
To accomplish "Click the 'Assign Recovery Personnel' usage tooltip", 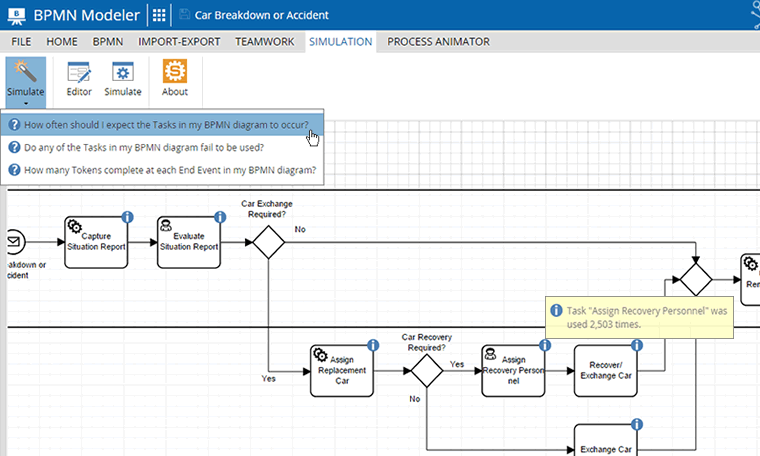I will 639,317.
